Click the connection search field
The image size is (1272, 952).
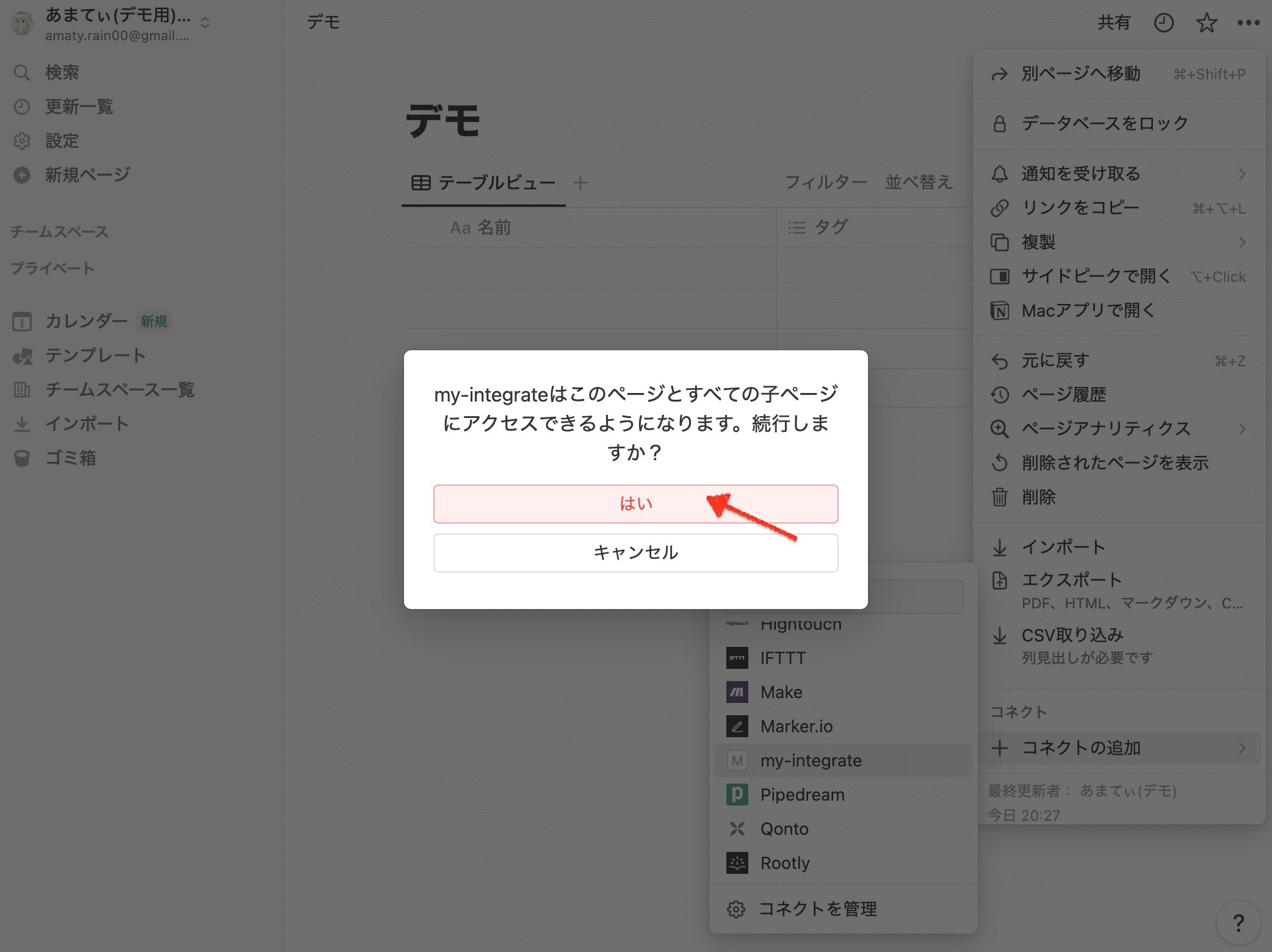tap(914, 596)
